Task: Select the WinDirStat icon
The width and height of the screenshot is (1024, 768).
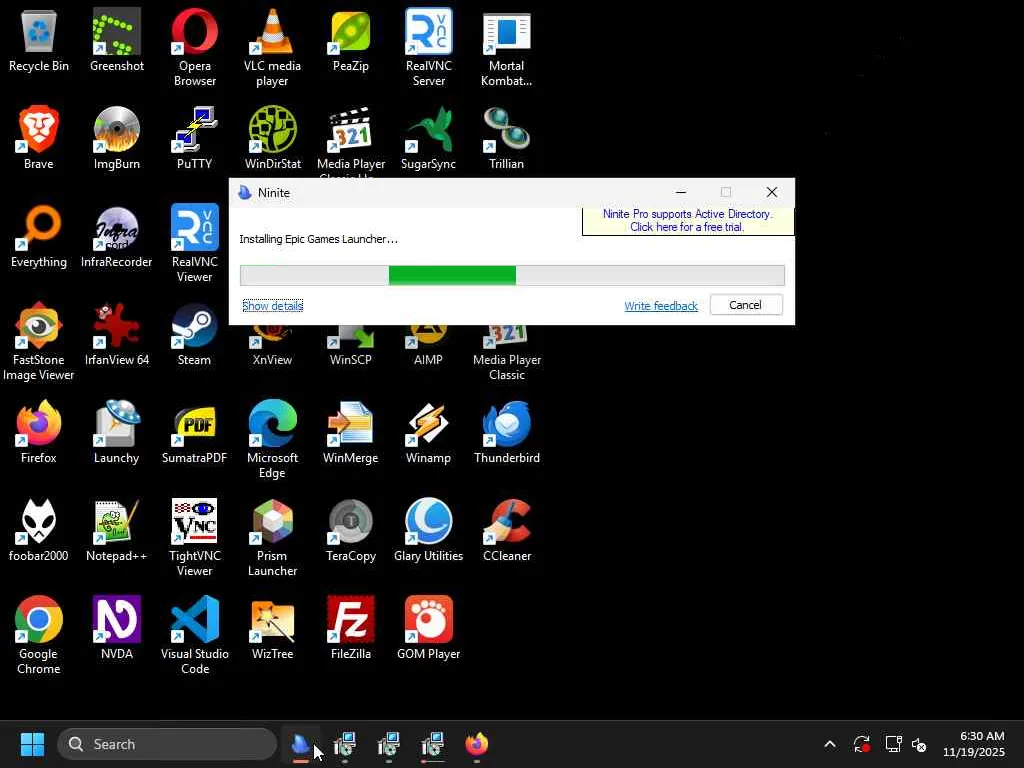Action: click(x=272, y=138)
